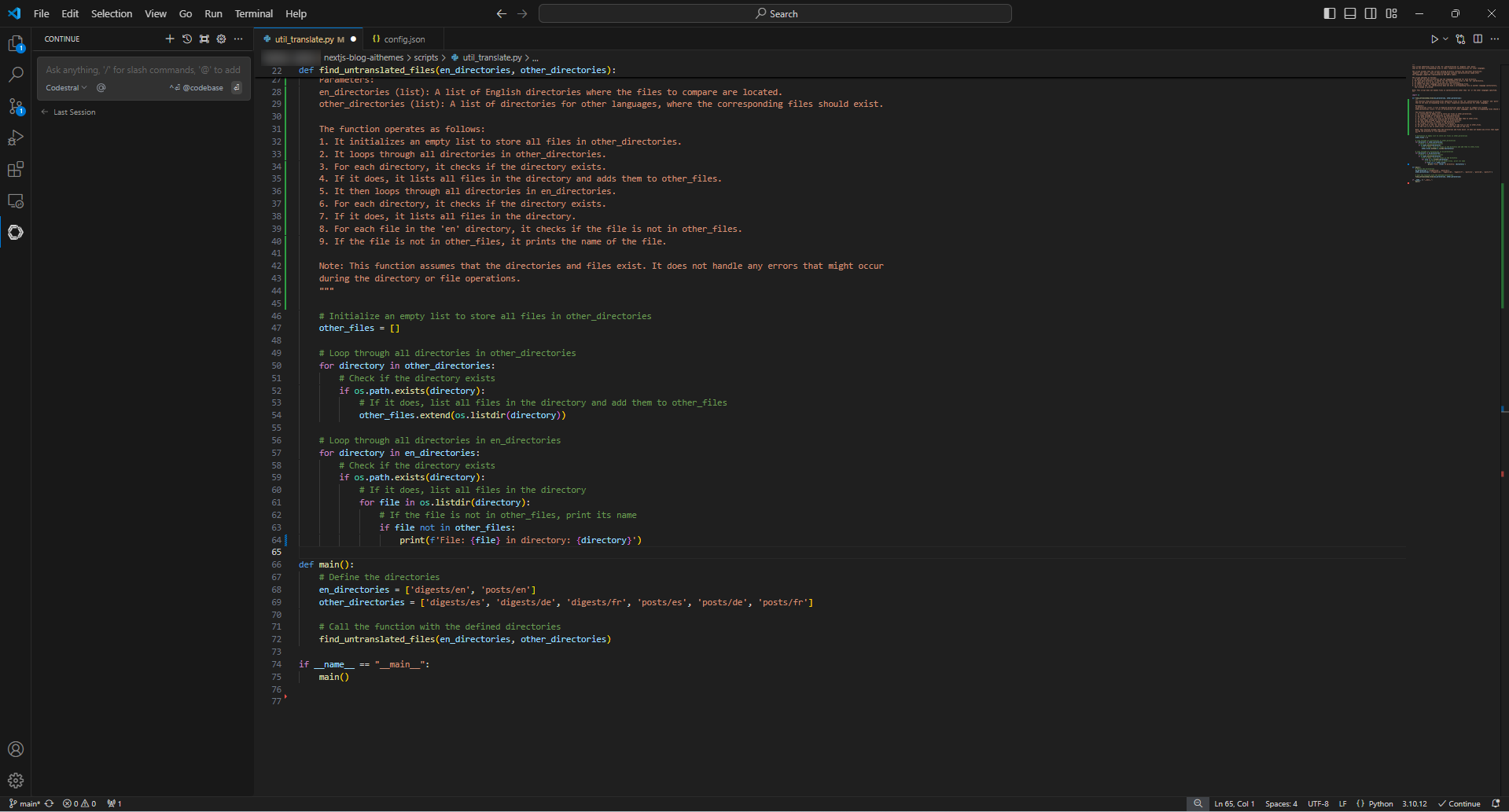This screenshot has width=1509, height=812.
Task: Click the title bar Search box
Action: 775,13
